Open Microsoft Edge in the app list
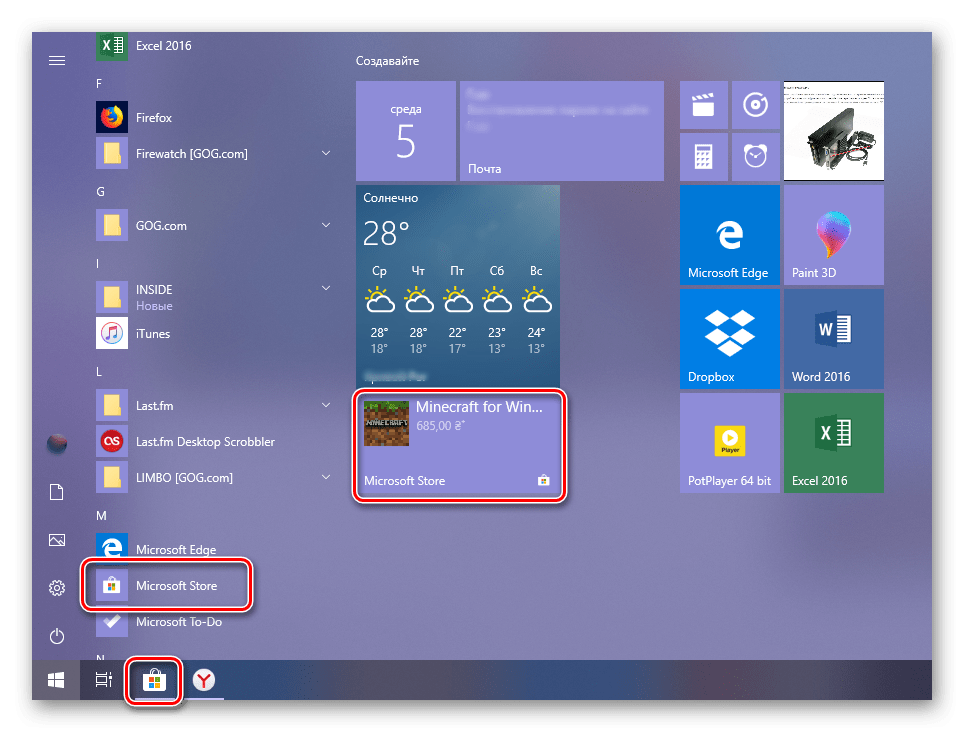This screenshot has width=964, height=732. 215,549
